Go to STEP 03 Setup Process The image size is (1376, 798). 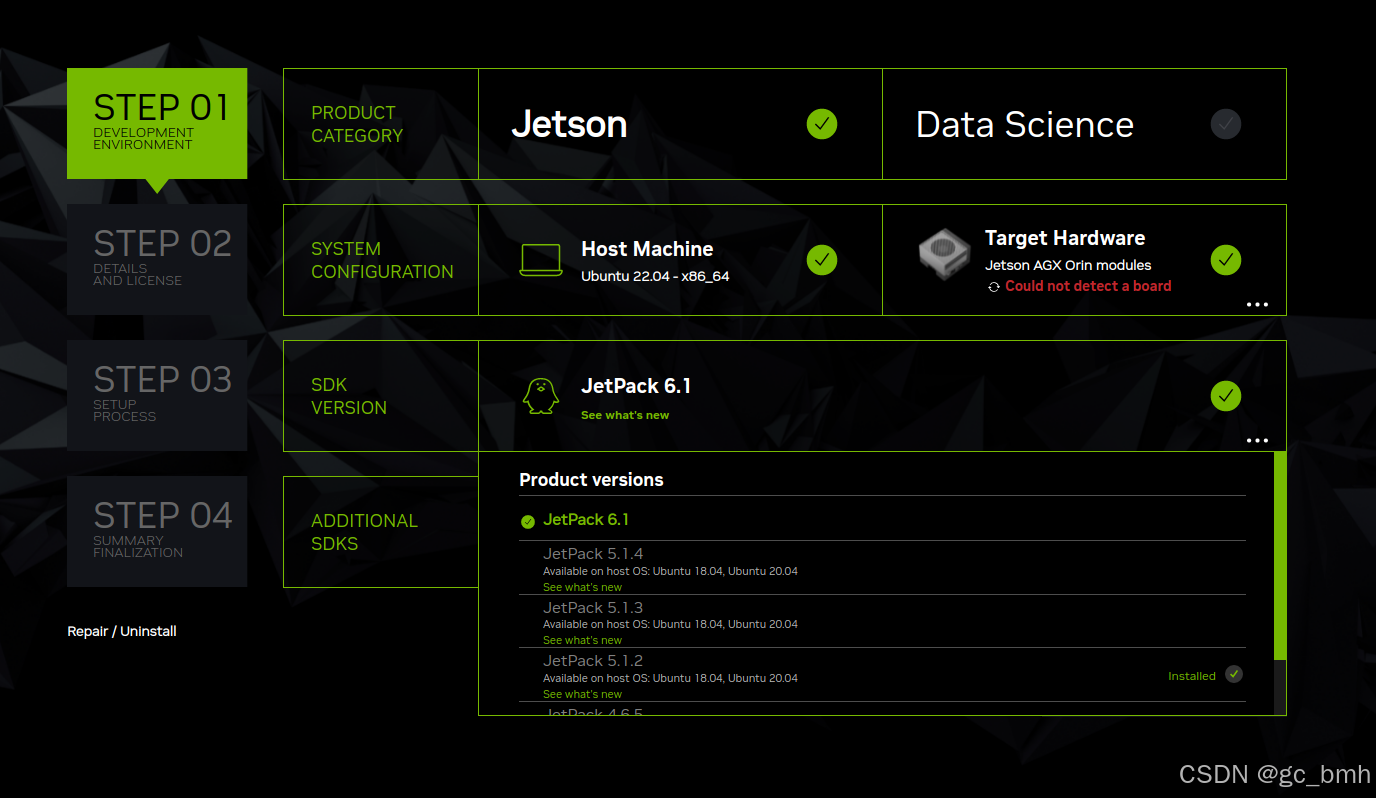157,395
